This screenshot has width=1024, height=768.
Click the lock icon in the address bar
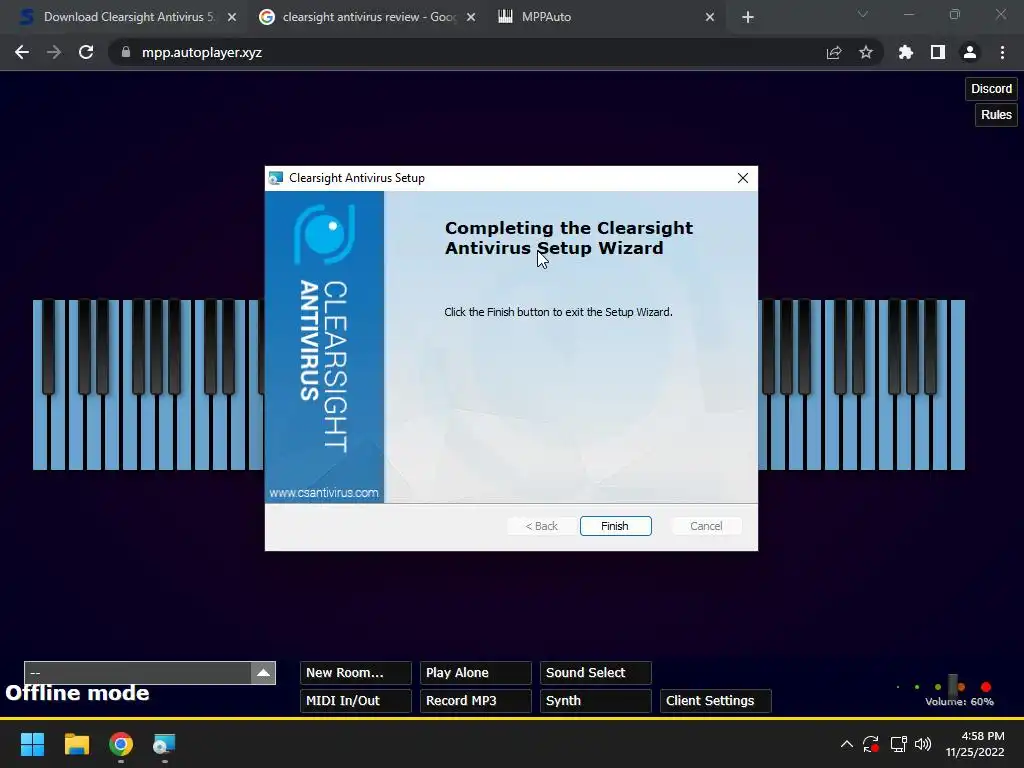126,52
